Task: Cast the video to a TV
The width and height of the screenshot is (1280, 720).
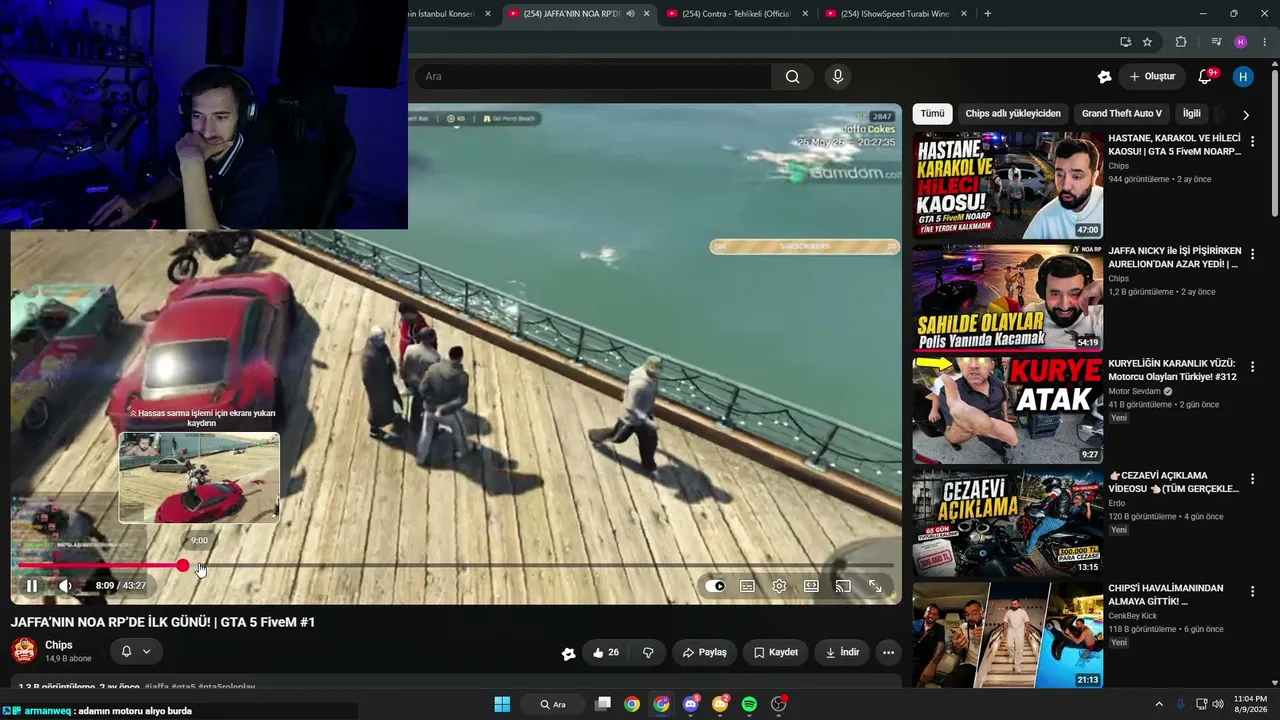Action: [x=843, y=586]
